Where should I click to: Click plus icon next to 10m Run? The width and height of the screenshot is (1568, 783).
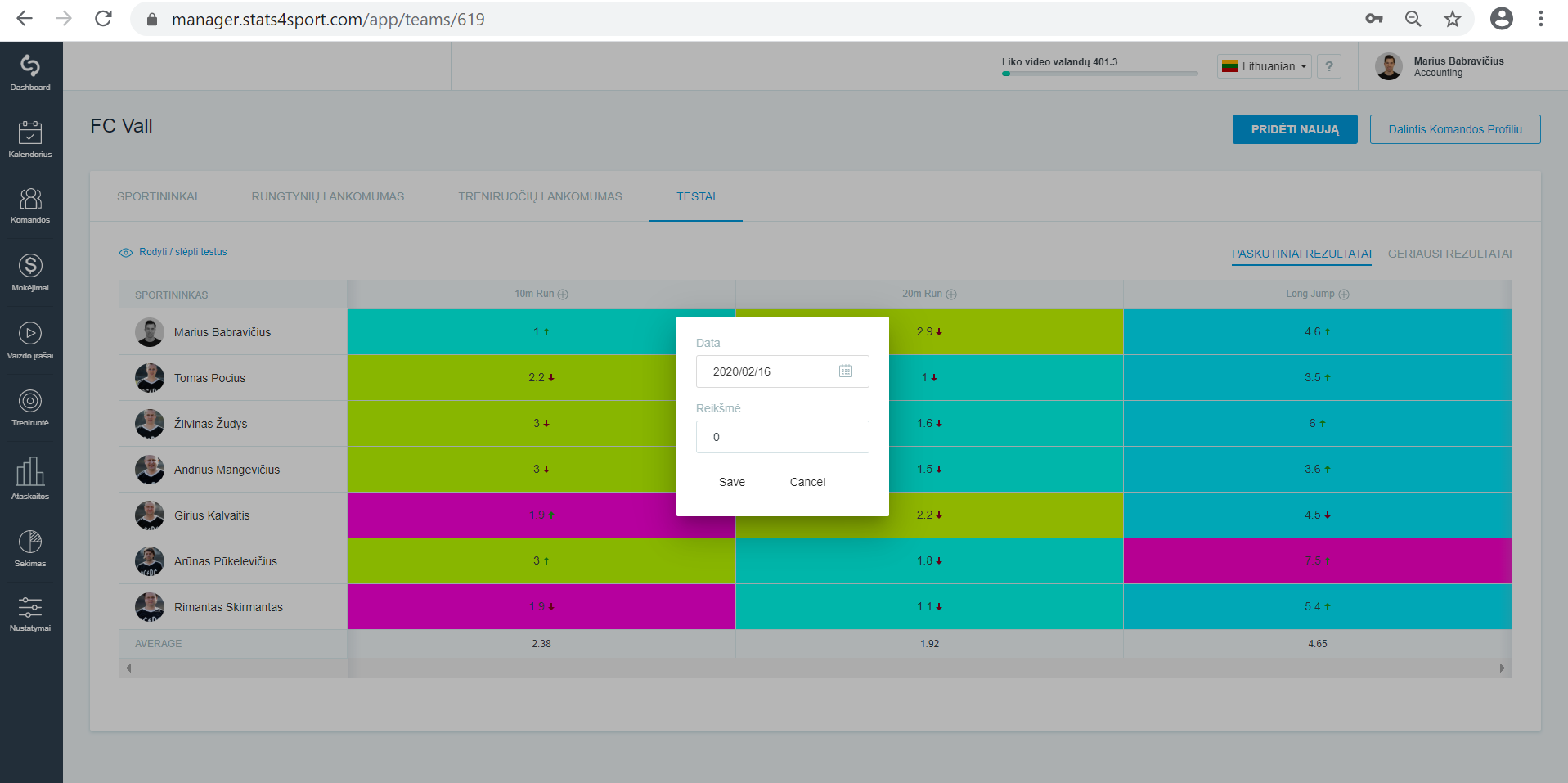(x=563, y=295)
